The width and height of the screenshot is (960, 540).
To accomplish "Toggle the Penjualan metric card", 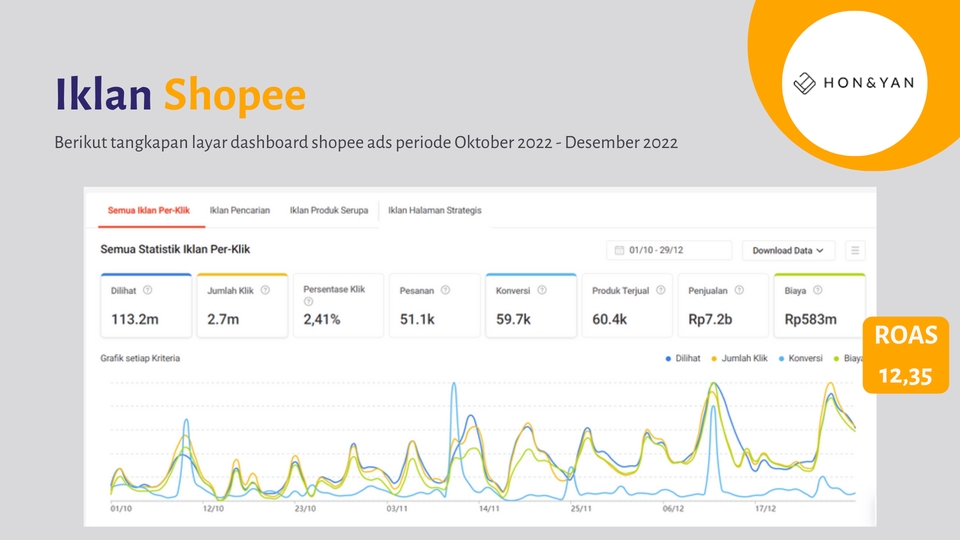I will 723,306.
